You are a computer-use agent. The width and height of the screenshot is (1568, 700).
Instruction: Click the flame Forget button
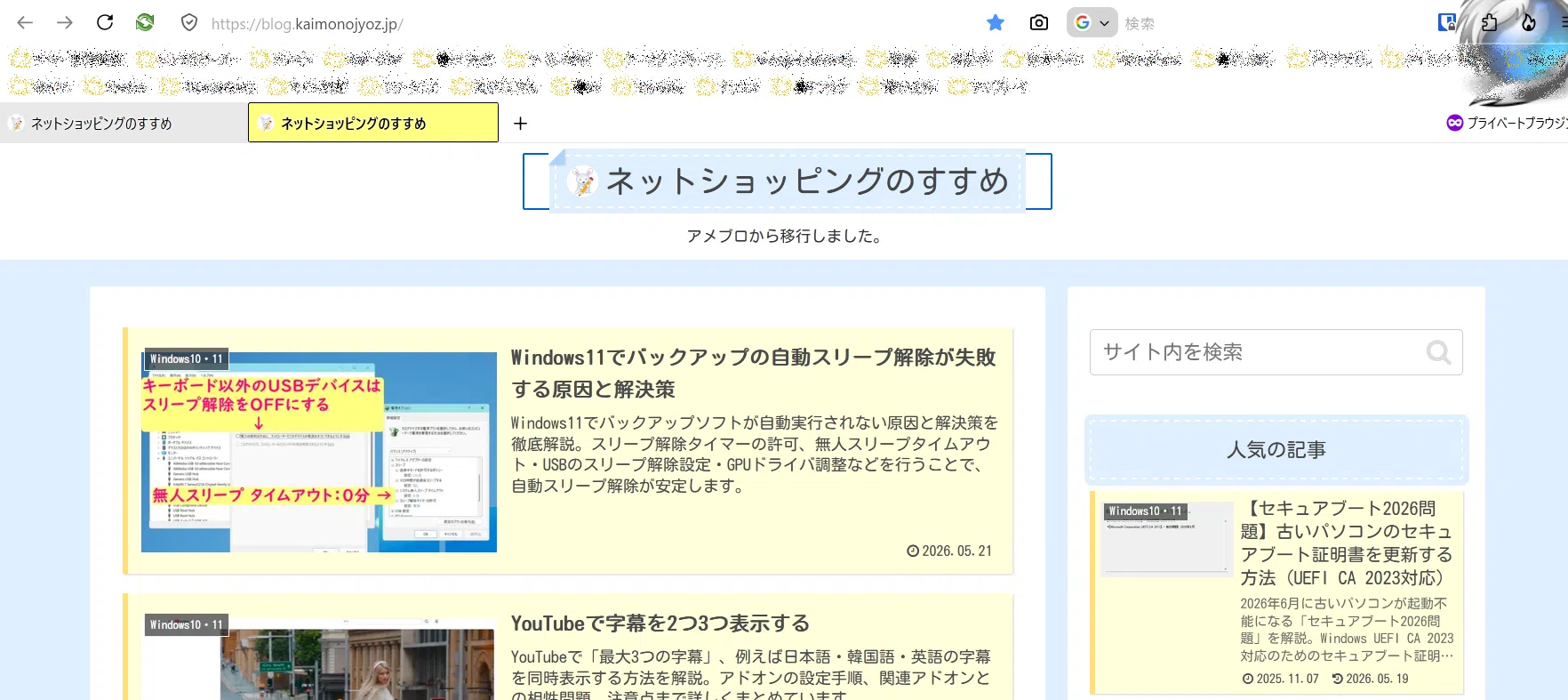tap(1529, 22)
